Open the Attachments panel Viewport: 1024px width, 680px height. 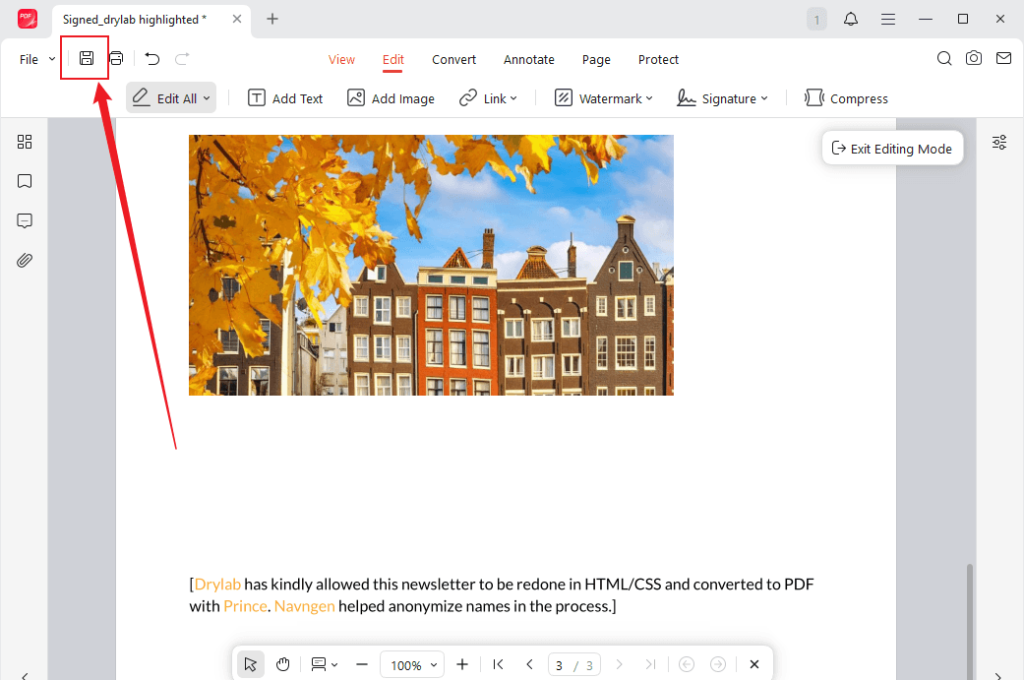tap(24, 260)
